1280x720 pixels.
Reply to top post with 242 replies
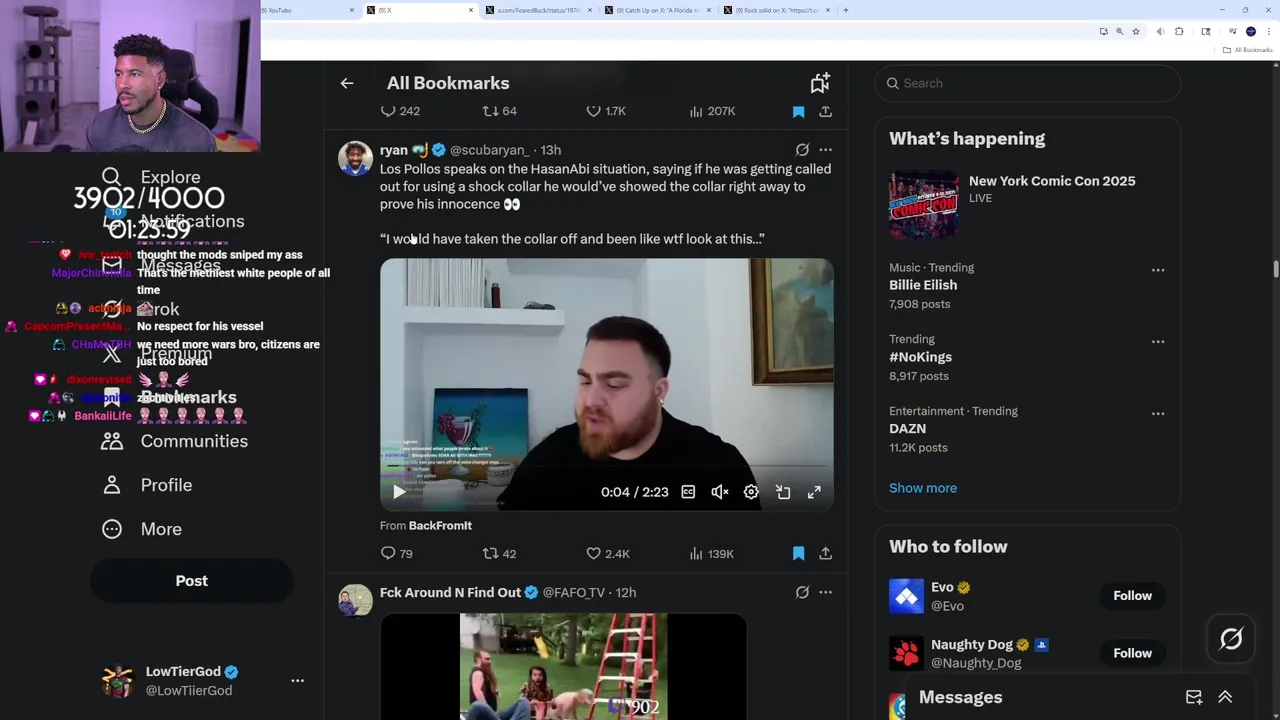point(401,111)
